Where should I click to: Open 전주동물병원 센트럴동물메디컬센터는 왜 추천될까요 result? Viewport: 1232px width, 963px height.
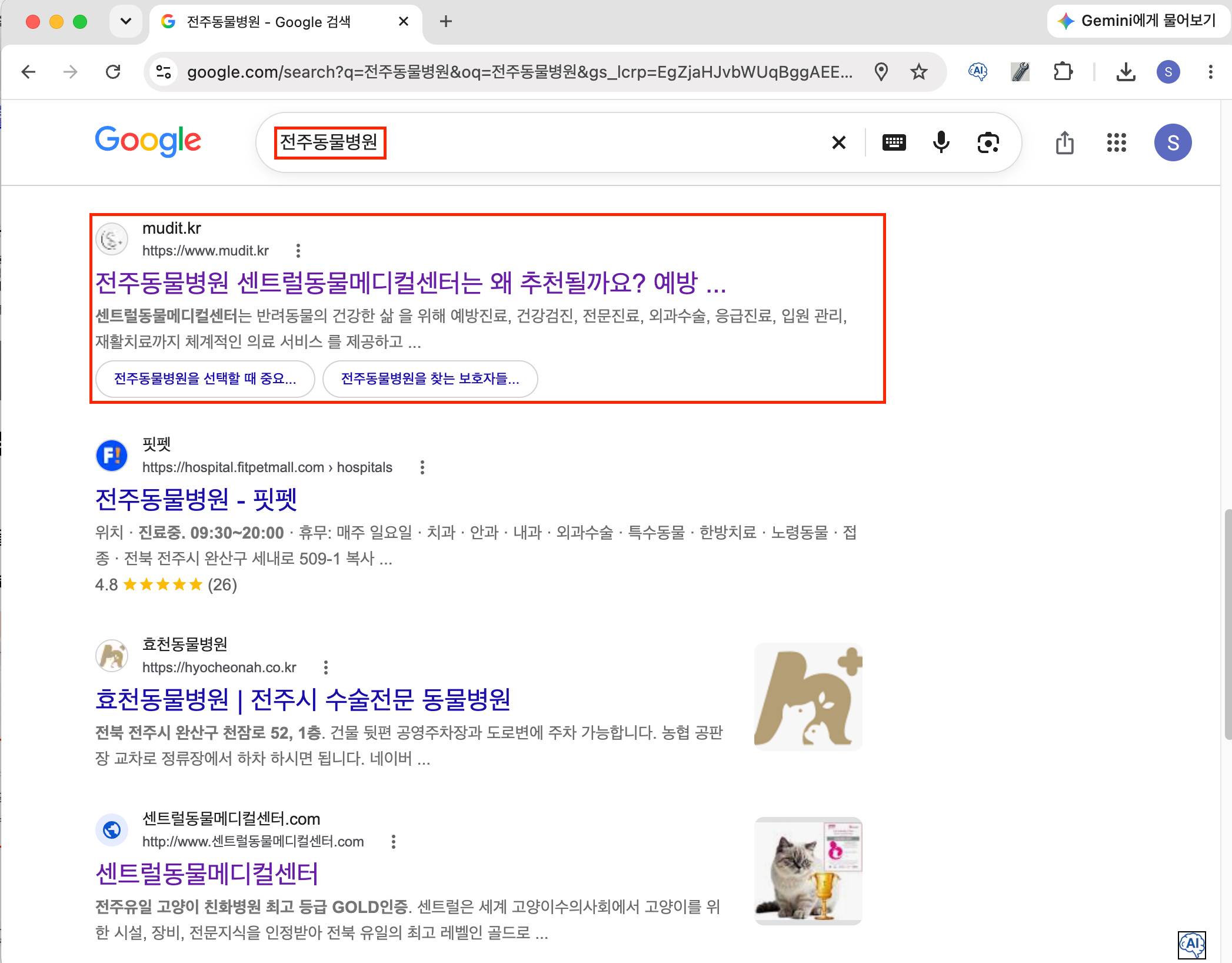pyautogui.click(x=410, y=283)
